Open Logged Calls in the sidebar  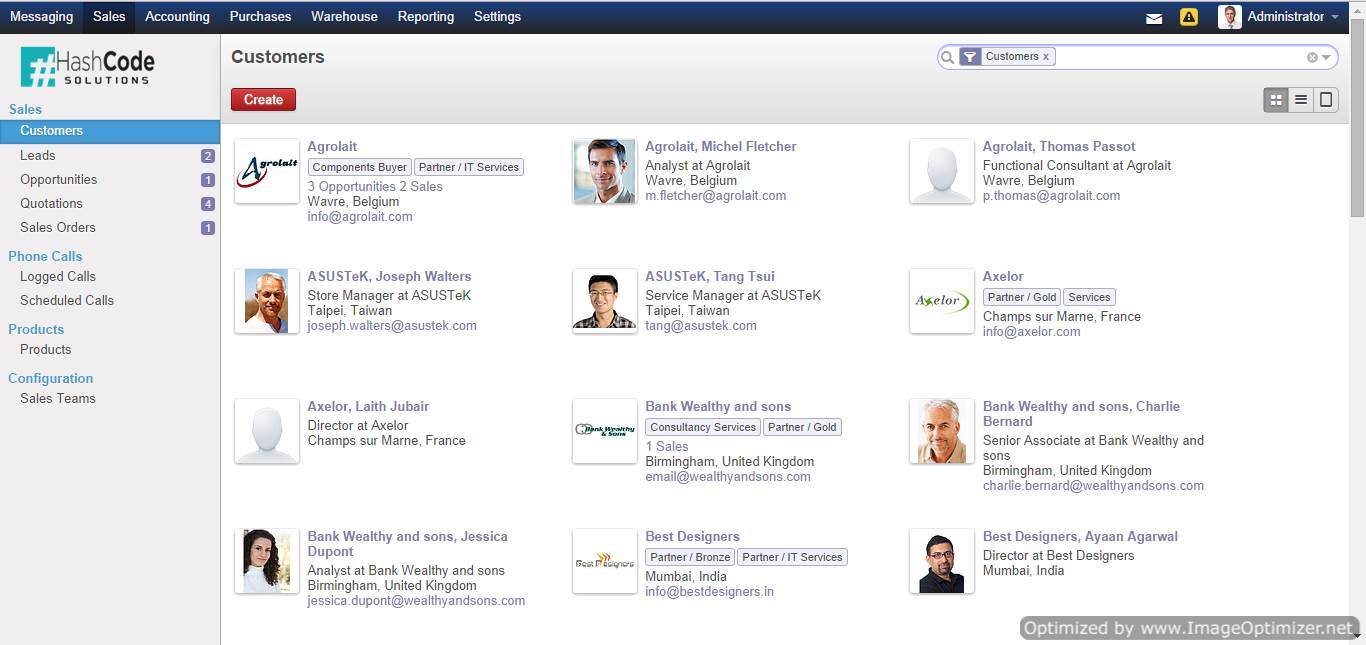[x=110, y=276]
